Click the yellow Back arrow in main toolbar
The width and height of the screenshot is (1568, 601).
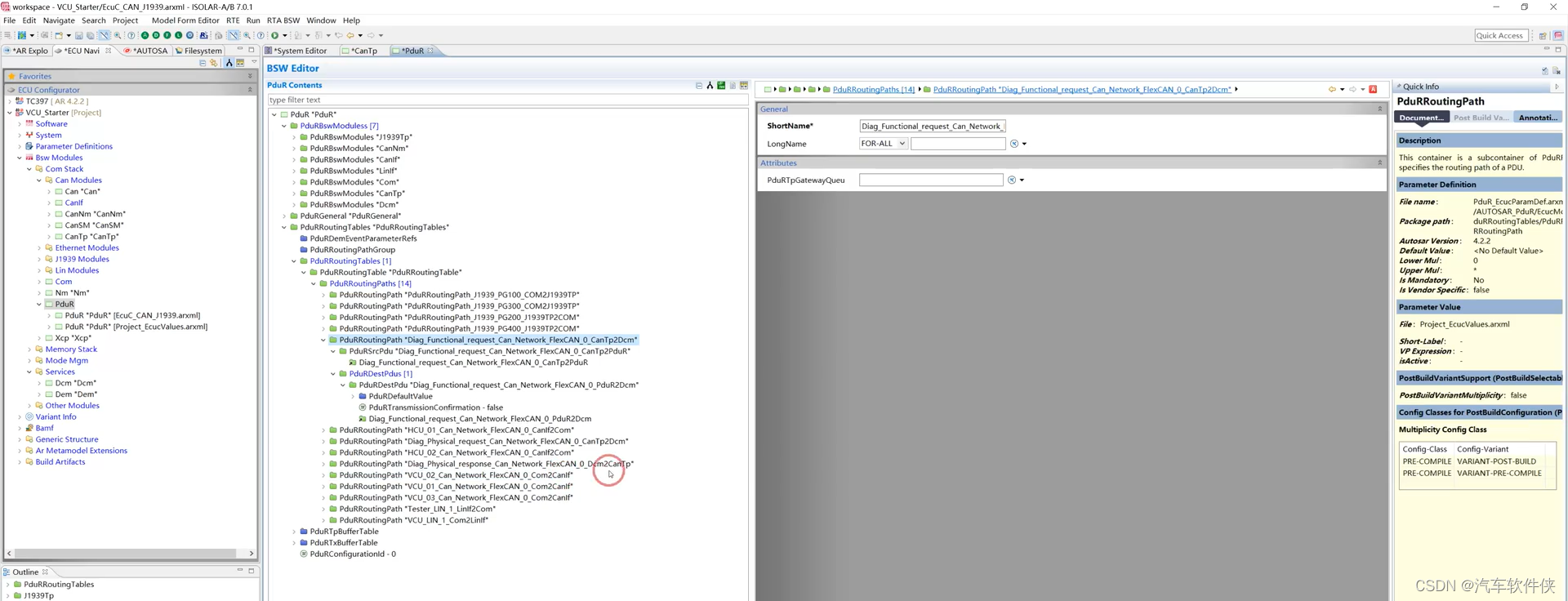[350, 35]
